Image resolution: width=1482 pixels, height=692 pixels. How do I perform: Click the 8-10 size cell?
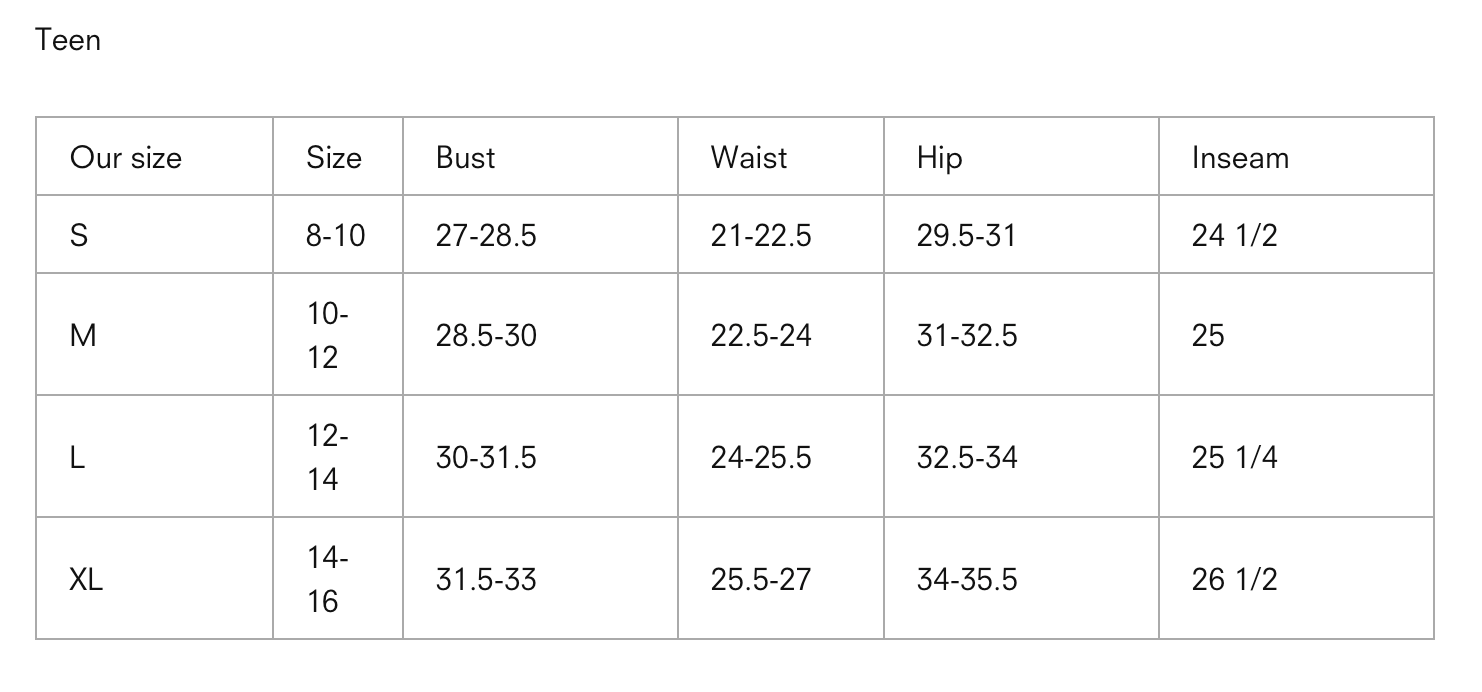(336, 236)
